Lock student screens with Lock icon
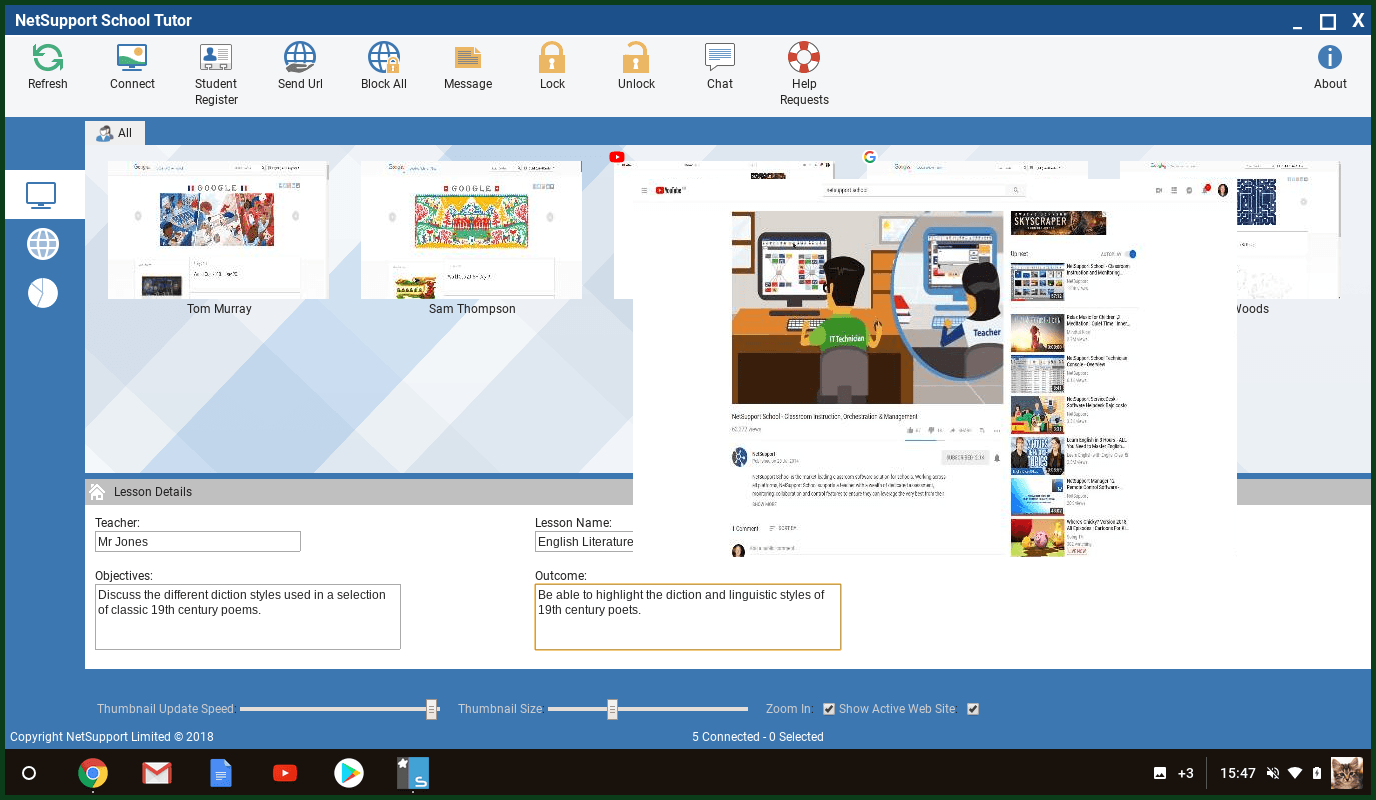The width and height of the screenshot is (1376, 800). tap(552, 58)
